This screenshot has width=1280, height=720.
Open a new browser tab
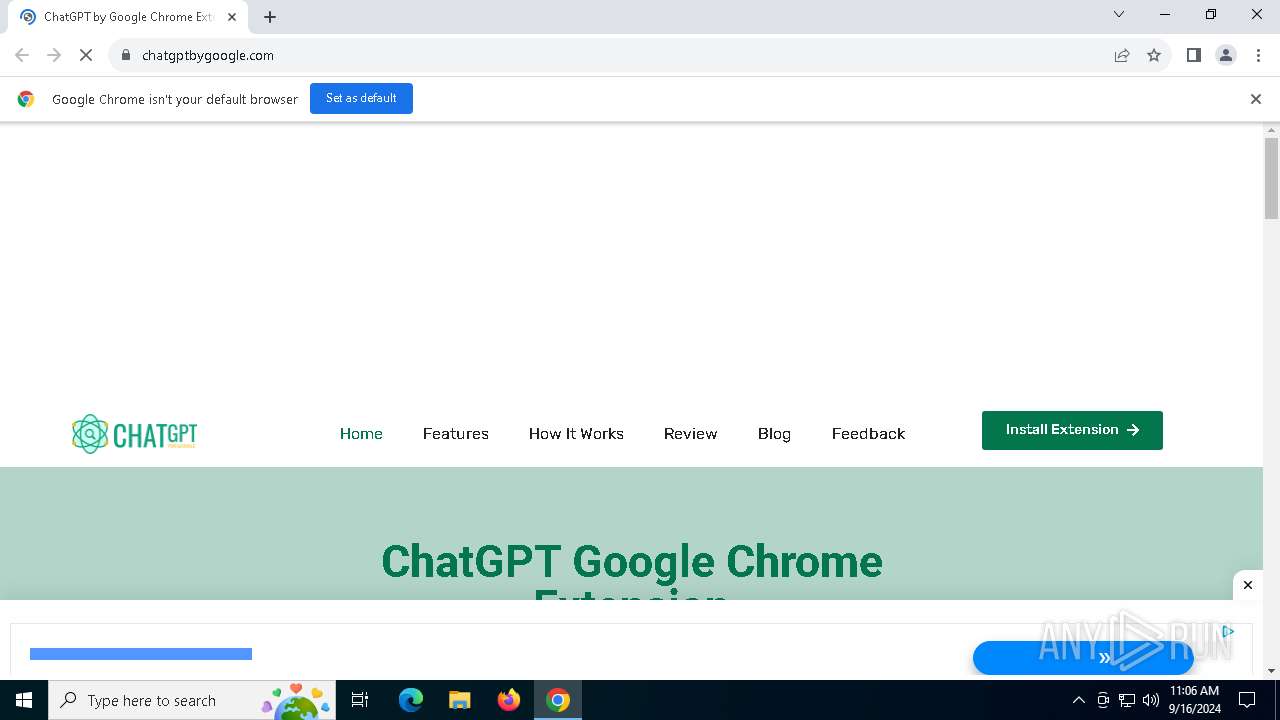pos(270,17)
